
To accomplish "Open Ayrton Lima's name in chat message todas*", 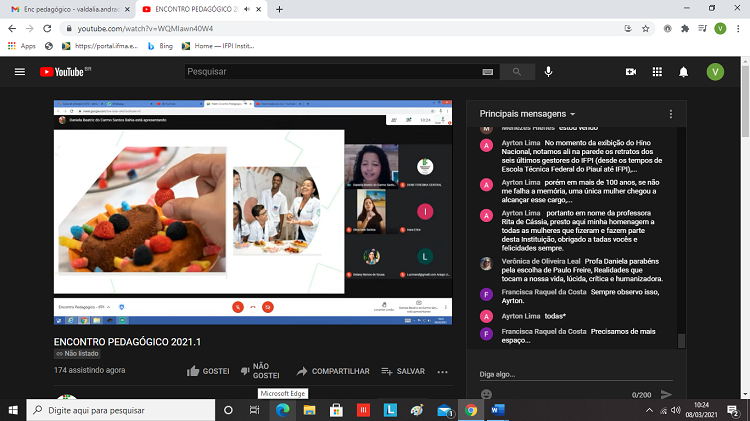I will pyautogui.click(x=520, y=316).
